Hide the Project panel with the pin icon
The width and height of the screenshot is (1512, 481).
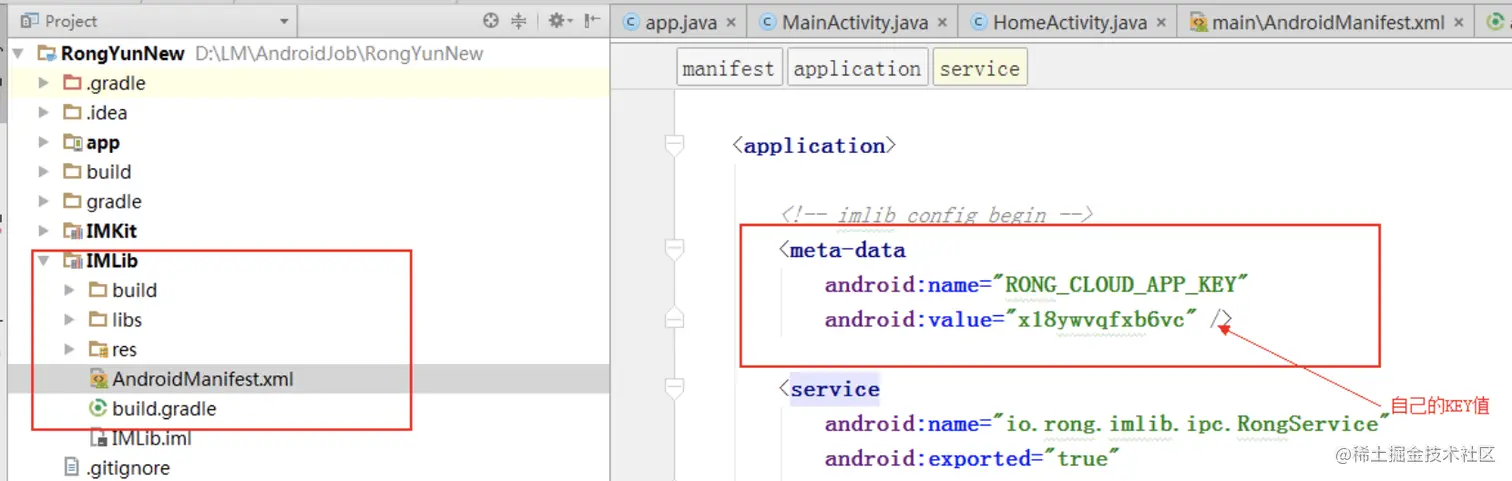tap(592, 20)
